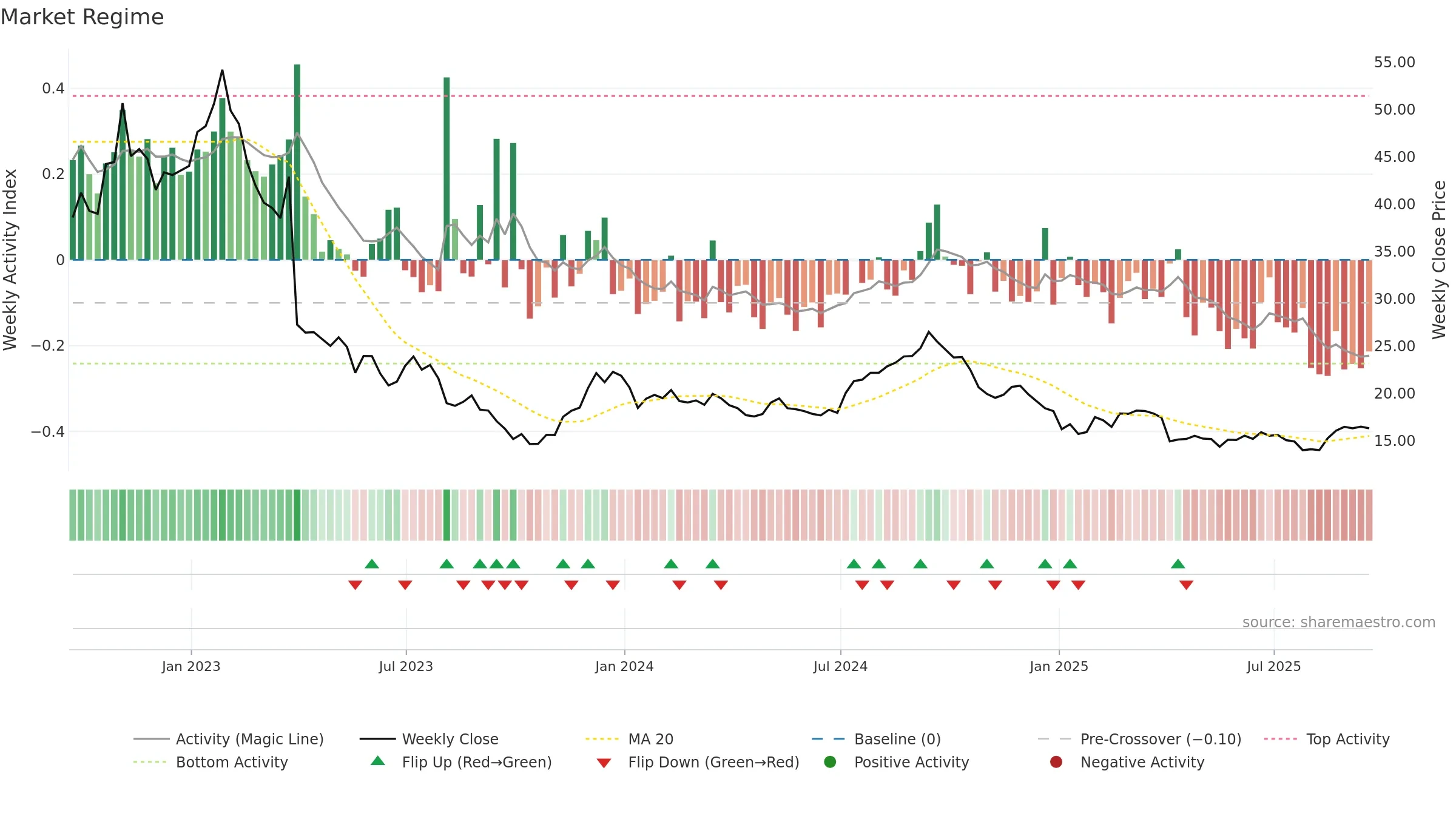Screen dimensions: 1456x819
Task: Toggle the Flip Down (Green→Red) legend entry
Action: 698,762
